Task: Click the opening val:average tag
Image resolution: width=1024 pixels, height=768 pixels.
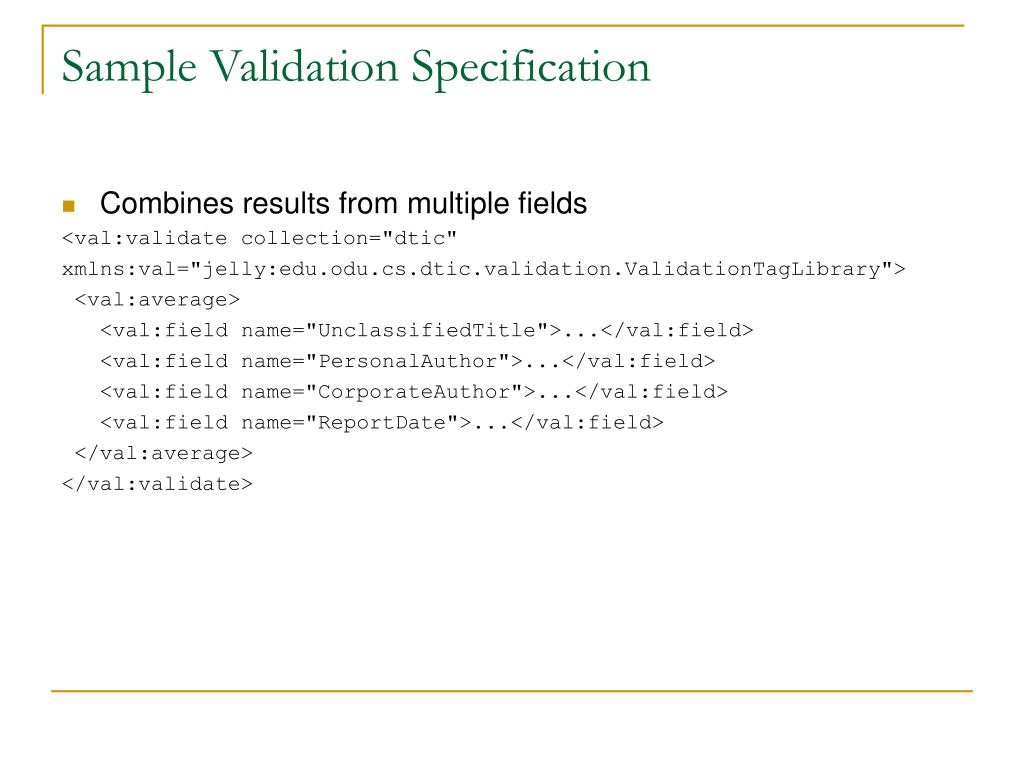Action: click(157, 300)
